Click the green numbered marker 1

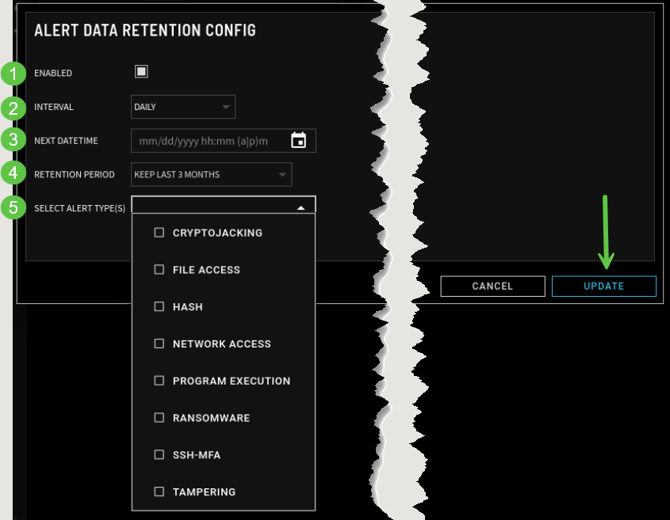(13, 73)
